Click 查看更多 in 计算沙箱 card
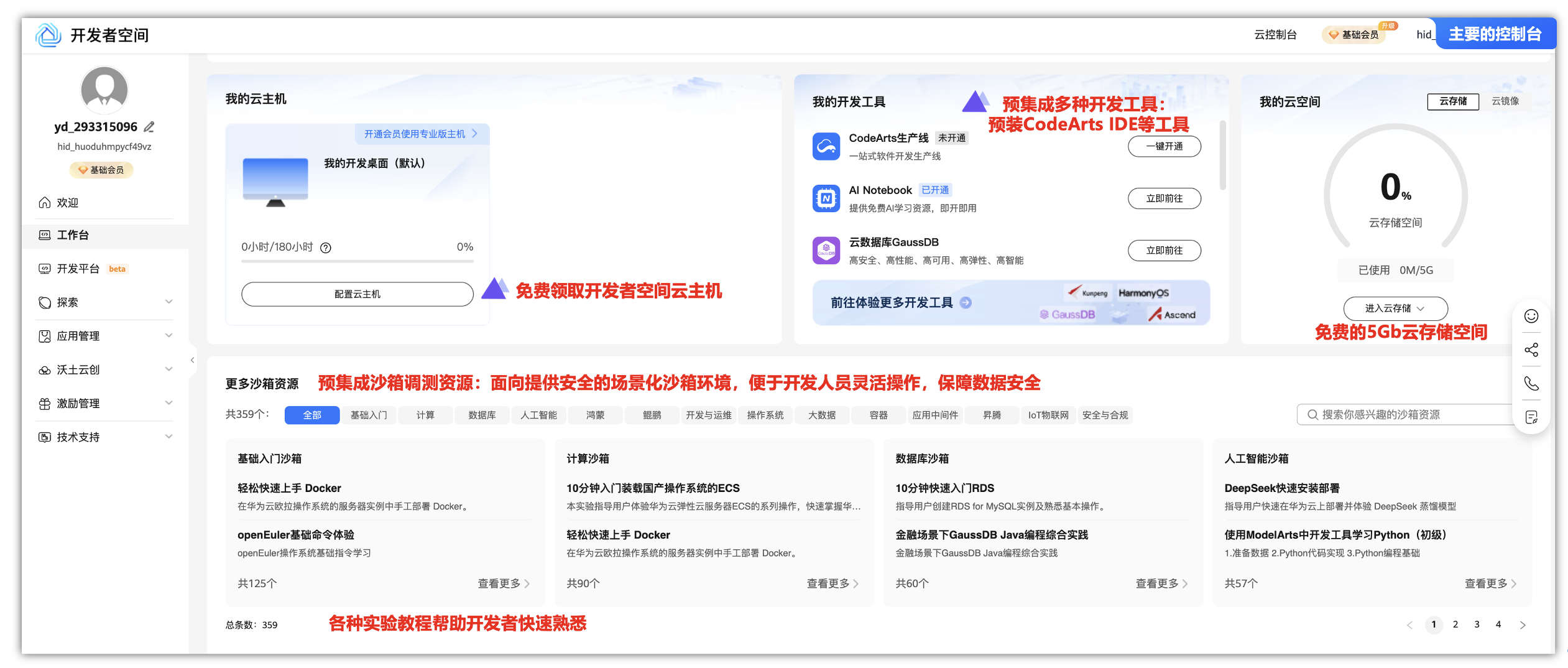The width and height of the screenshot is (1568, 668). pos(832,583)
